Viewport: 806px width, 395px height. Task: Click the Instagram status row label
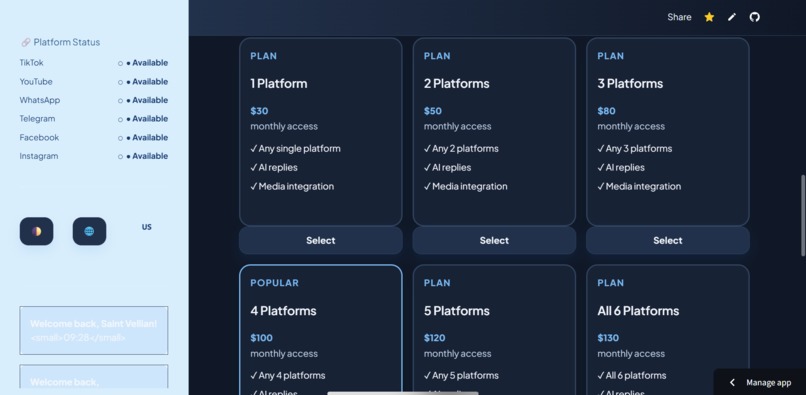point(39,156)
